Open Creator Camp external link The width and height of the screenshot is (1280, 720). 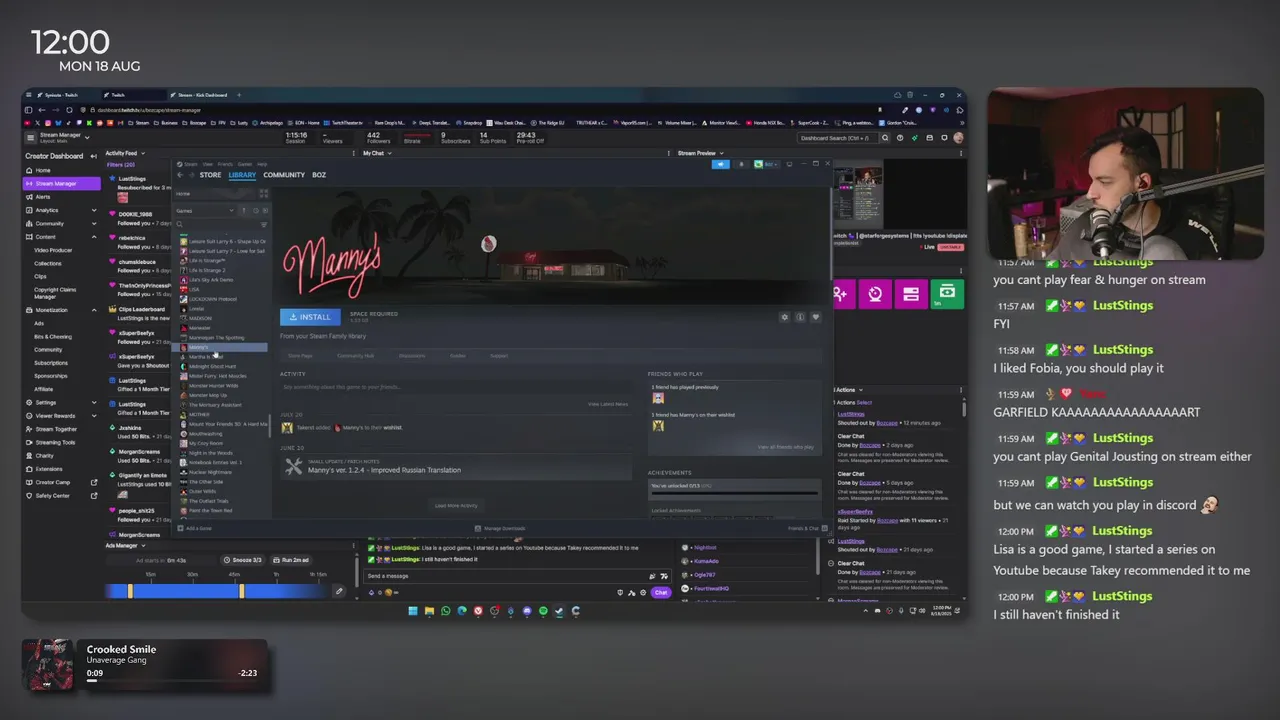tap(62, 482)
